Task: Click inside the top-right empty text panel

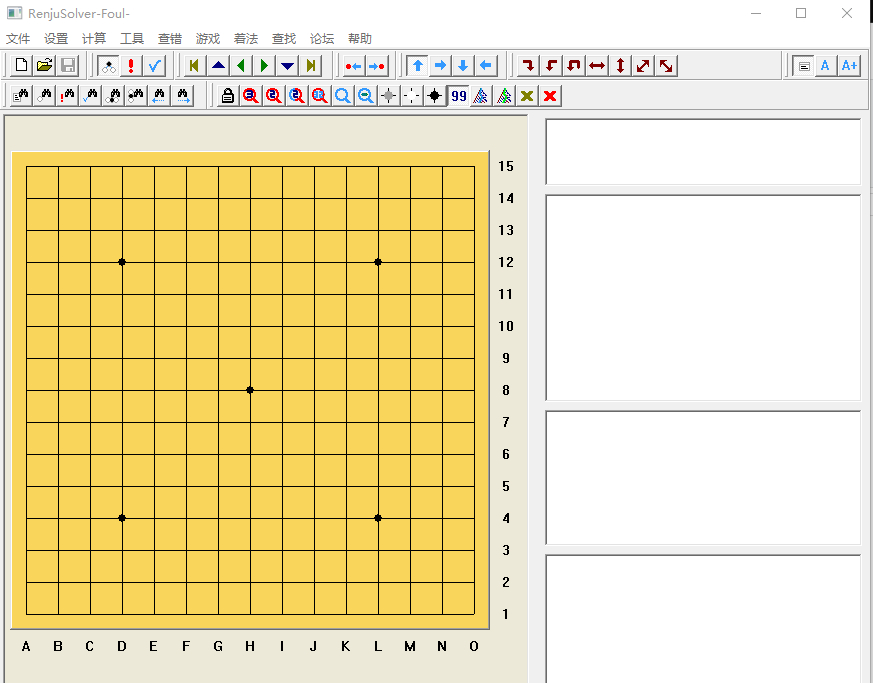Action: pyautogui.click(x=703, y=152)
